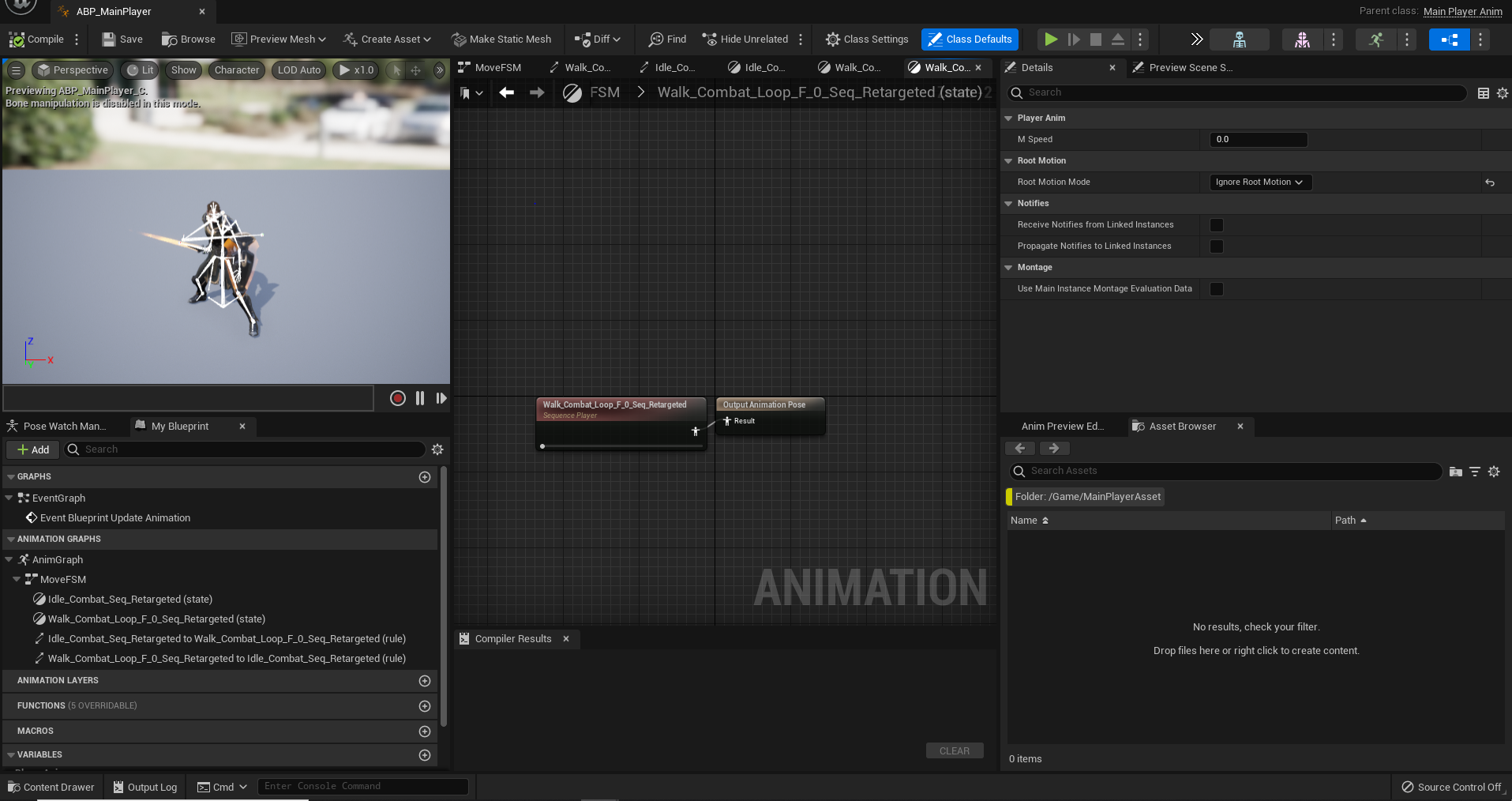The height and width of the screenshot is (801, 1512).
Task: Open asset browser settings gear
Action: 1494,472
